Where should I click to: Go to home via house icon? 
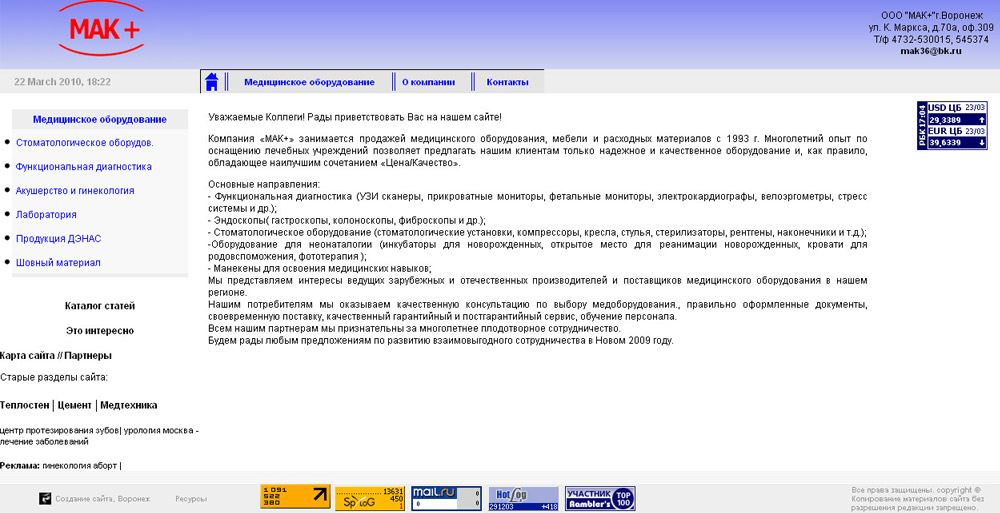(x=212, y=82)
